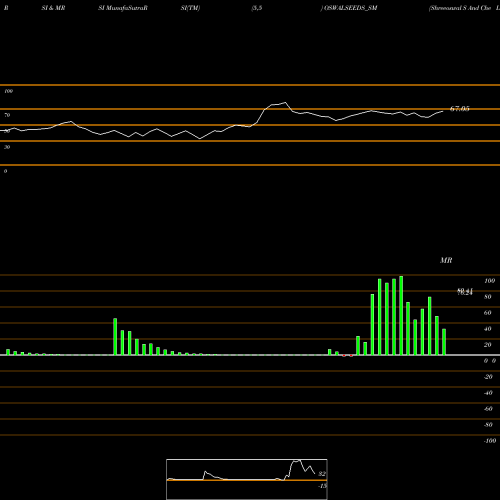Click the '30' label on the RSI axis
Image resolution: width=500 pixels, height=500 pixels.
coord(7,147)
